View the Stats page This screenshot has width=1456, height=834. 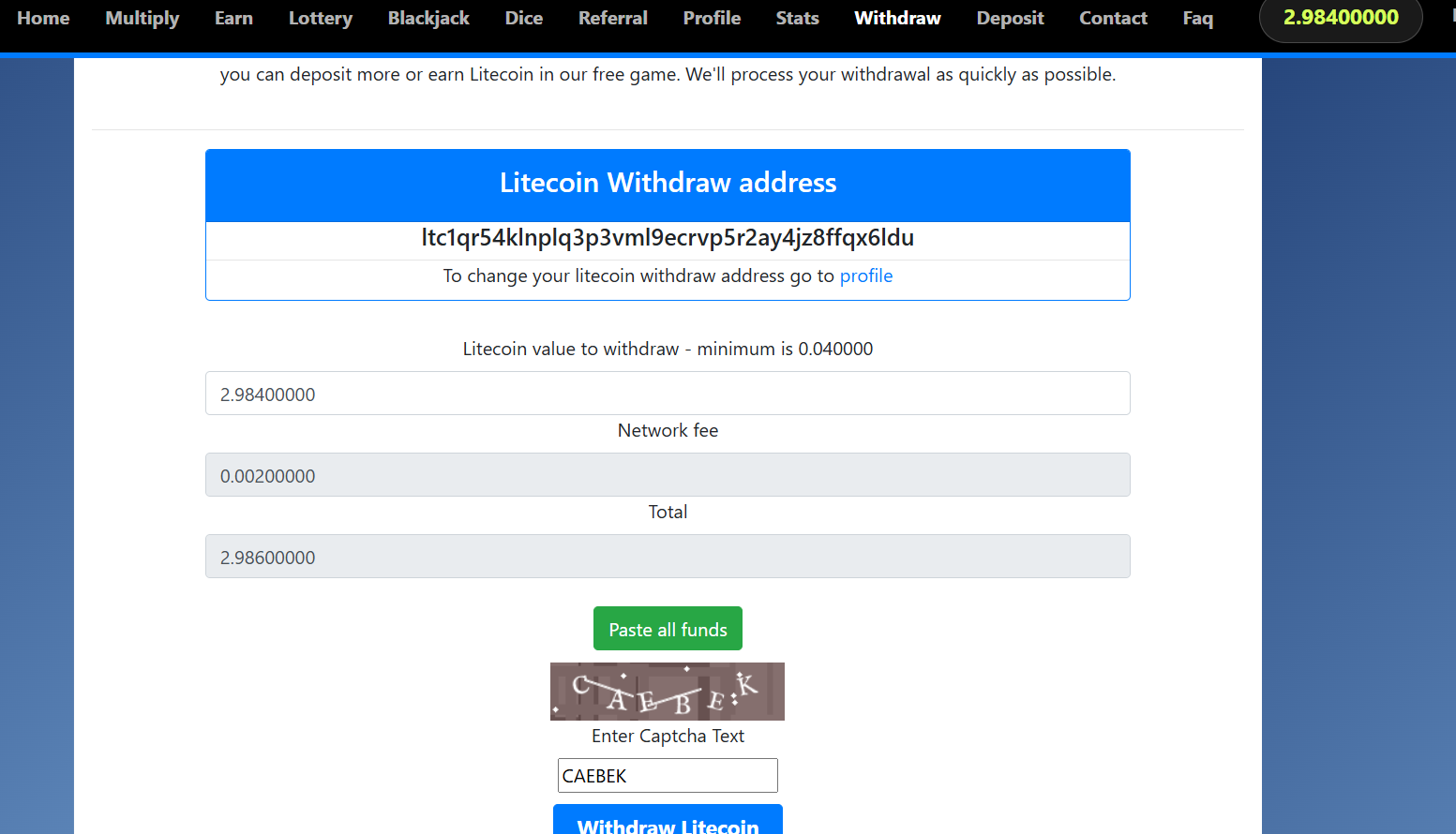tap(797, 19)
